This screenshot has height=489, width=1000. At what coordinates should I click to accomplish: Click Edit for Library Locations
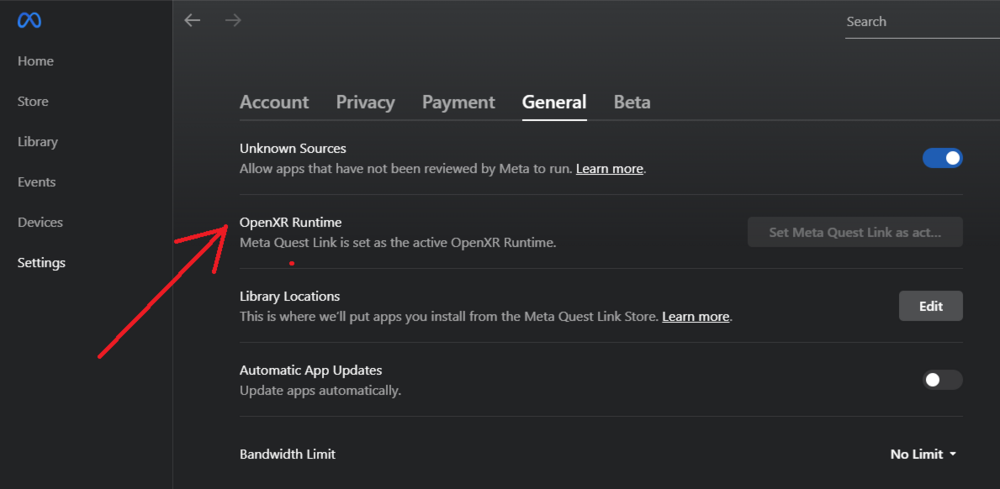(x=930, y=306)
